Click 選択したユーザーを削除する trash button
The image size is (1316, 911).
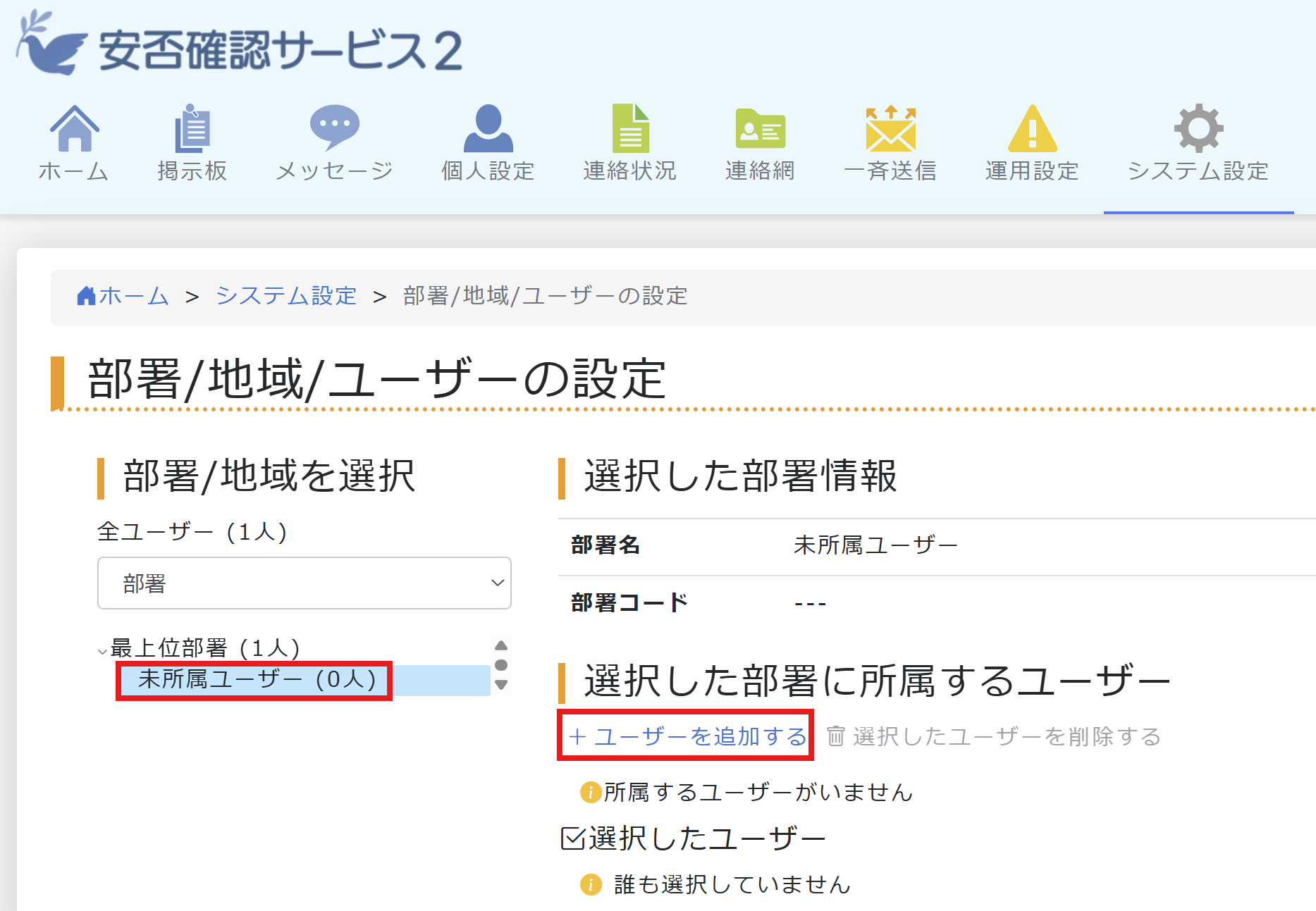click(x=994, y=736)
